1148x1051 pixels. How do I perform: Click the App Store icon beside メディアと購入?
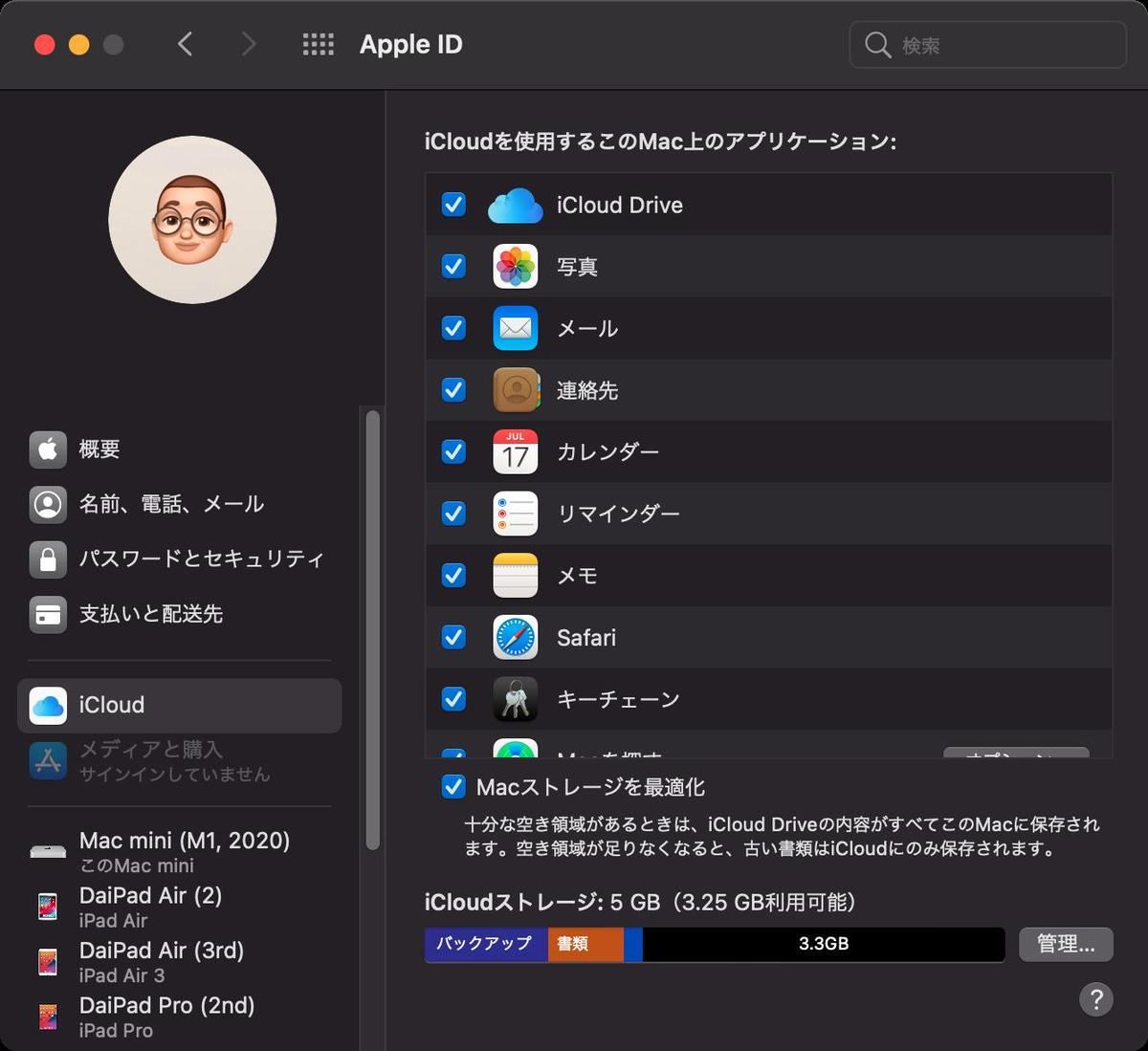48,760
